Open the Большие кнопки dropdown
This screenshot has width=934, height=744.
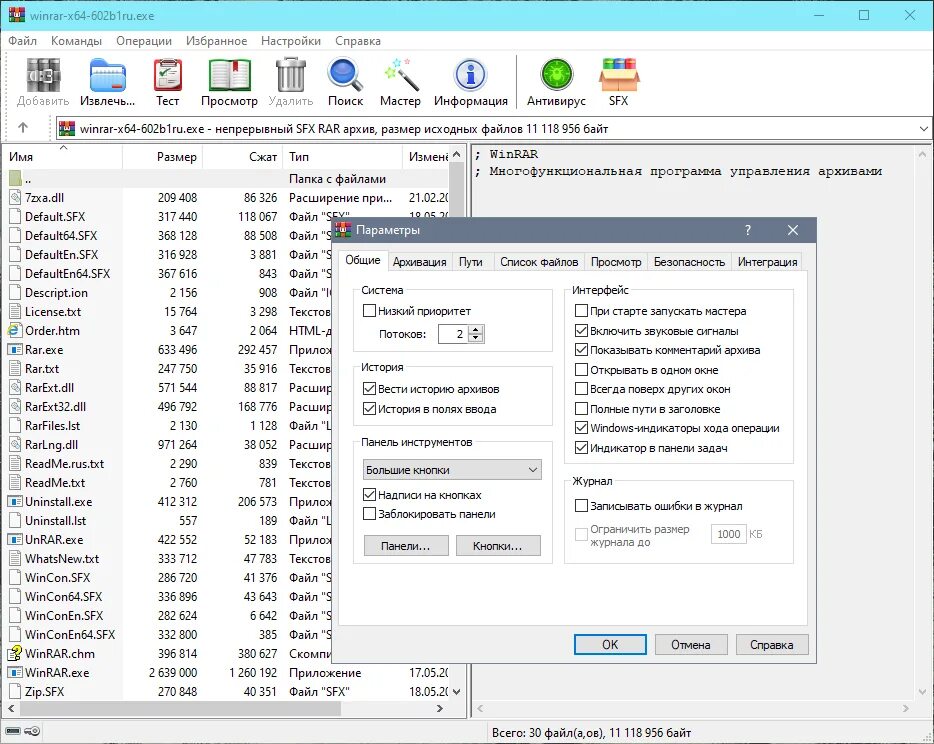click(452, 470)
